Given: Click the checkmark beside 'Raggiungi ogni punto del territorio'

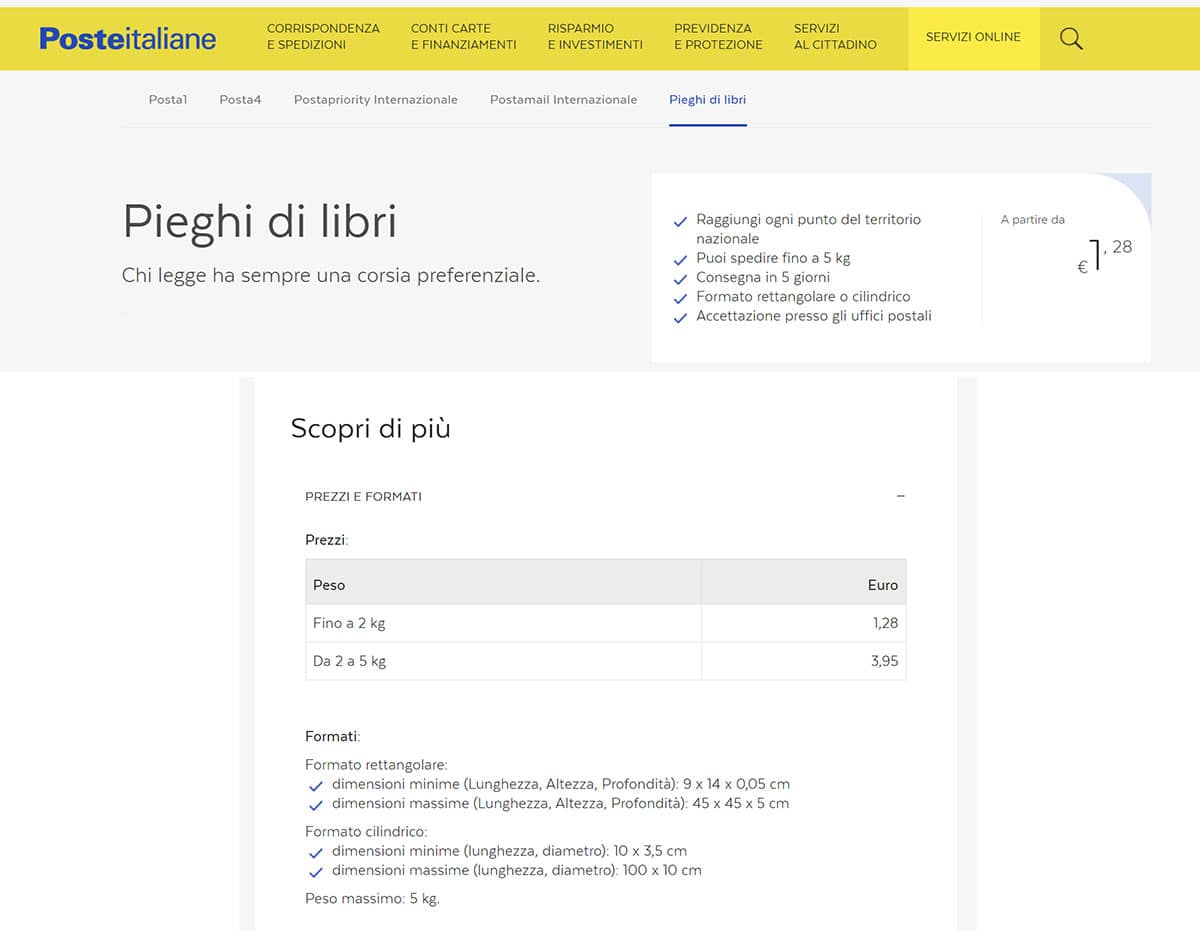Looking at the screenshot, I should (x=681, y=219).
